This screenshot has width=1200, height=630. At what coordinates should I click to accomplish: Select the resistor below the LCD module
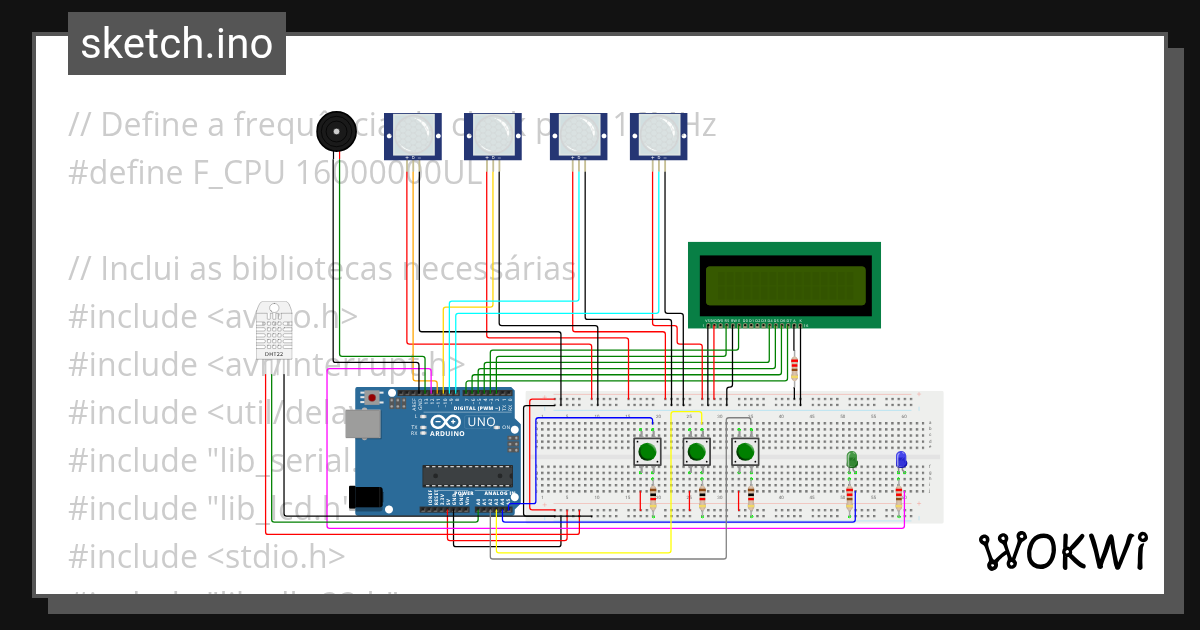(x=793, y=370)
